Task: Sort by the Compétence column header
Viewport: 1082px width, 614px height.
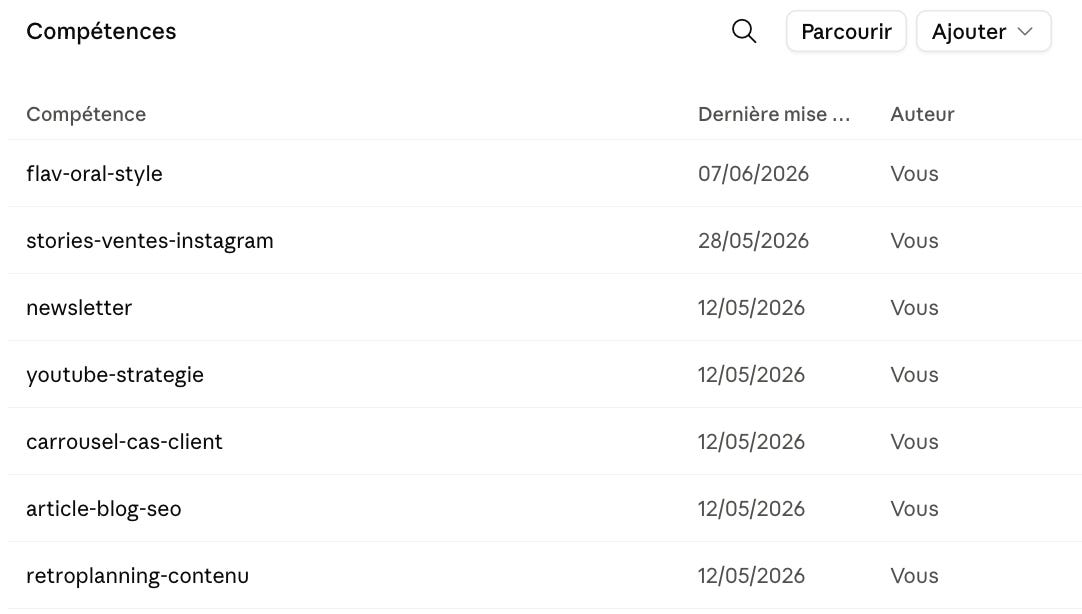Action: coord(86,114)
